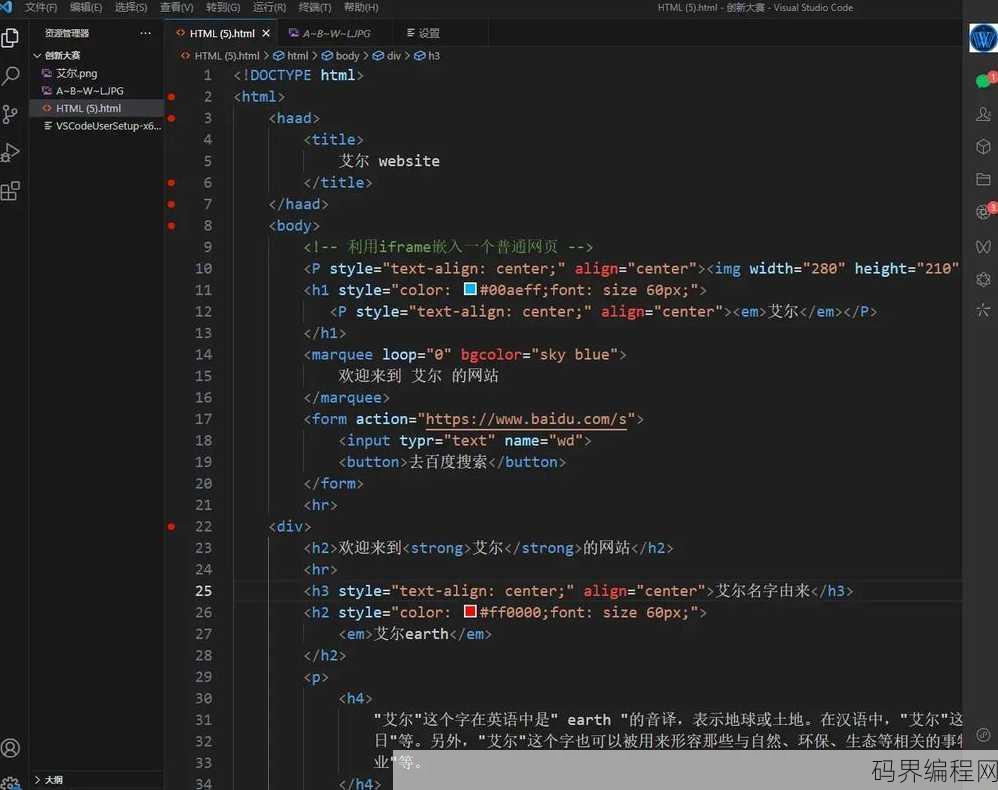
Task: Open the html breadcrumb dropdown
Action: pyautogui.click(x=292, y=56)
